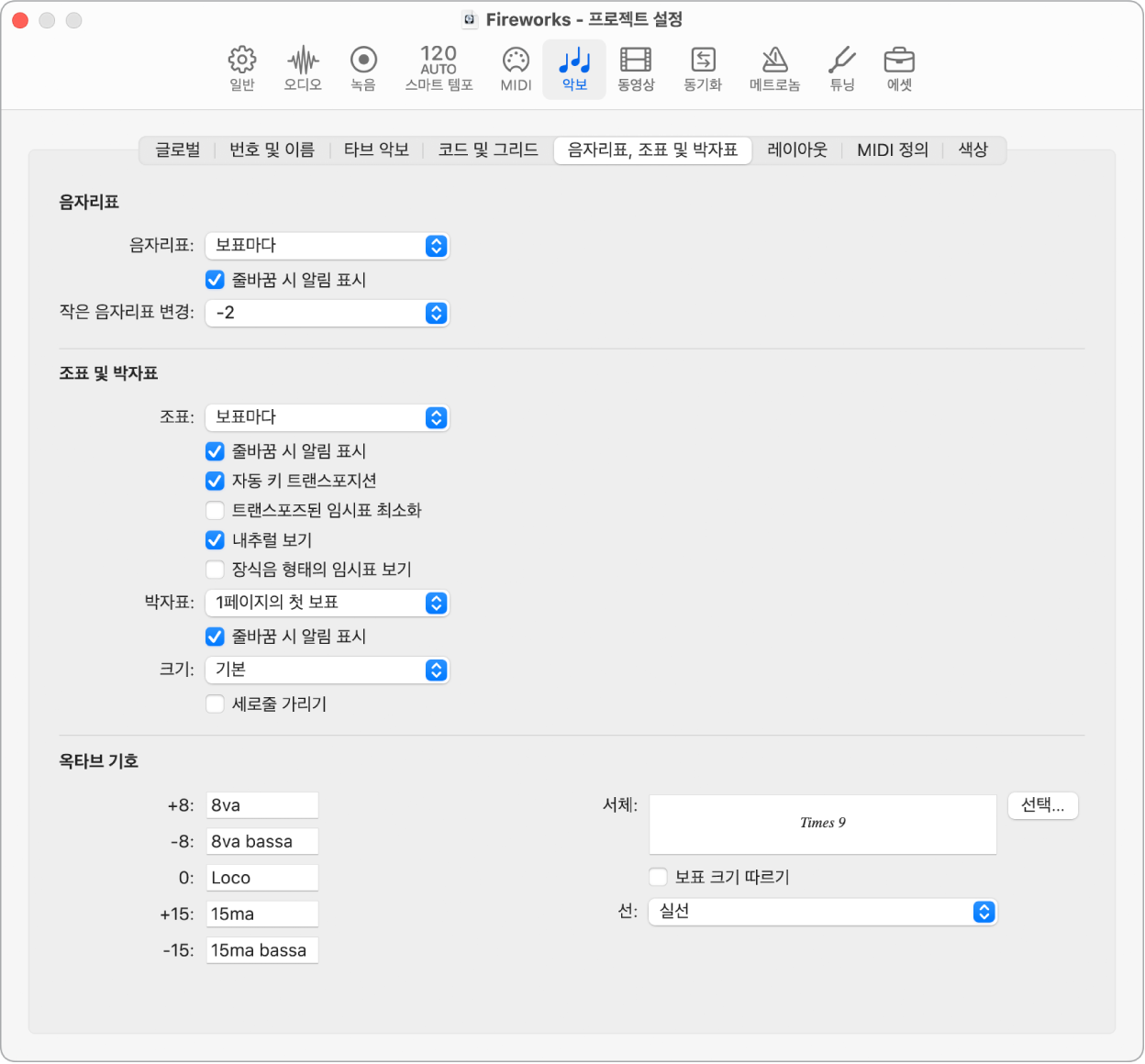Screen dimensions: 1145x1064
Task: Enable 트랜스포즈된 임시표 최소화 checkbox
Action: pyautogui.click(x=215, y=510)
